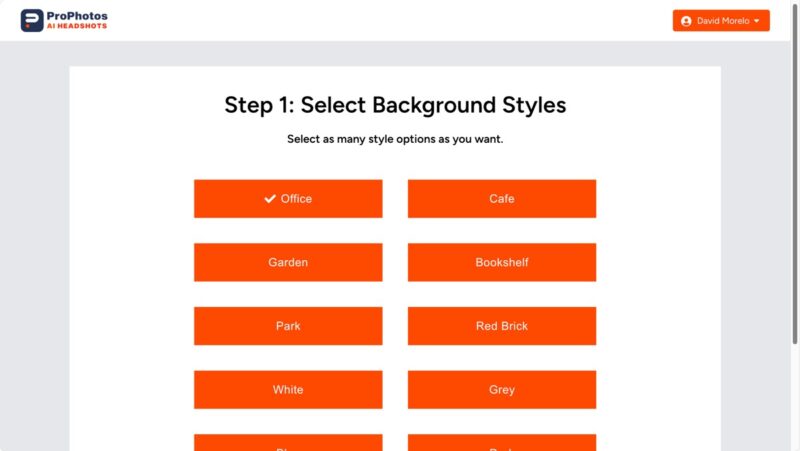The height and width of the screenshot is (451, 800).
Task: Click the partially visible button below Grey
Action: tap(502, 443)
